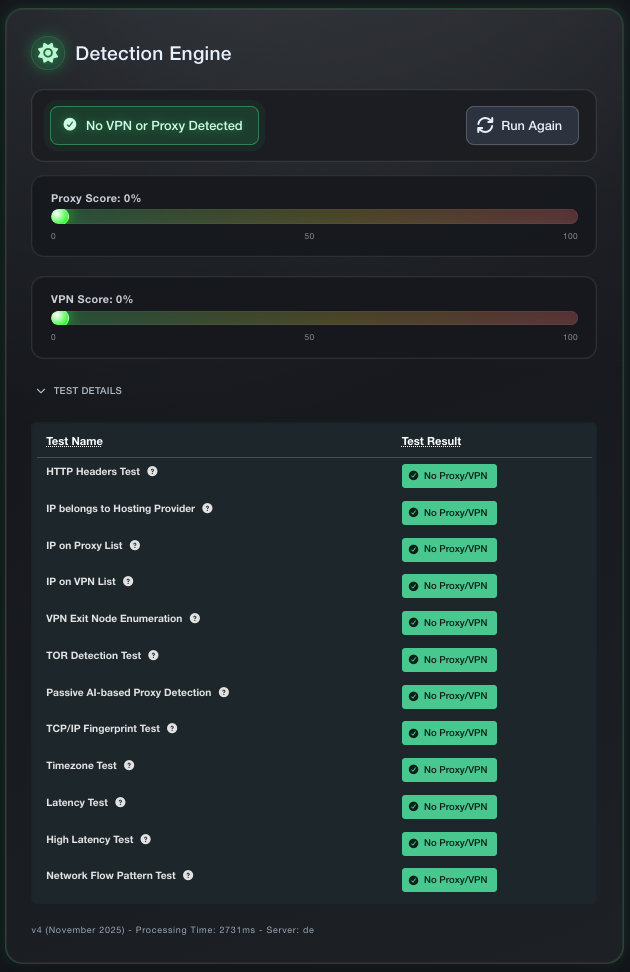Viewport: 630px width, 972px height.
Task: Click the Proxy Score slider handle
Action: [x=60, y=217]
